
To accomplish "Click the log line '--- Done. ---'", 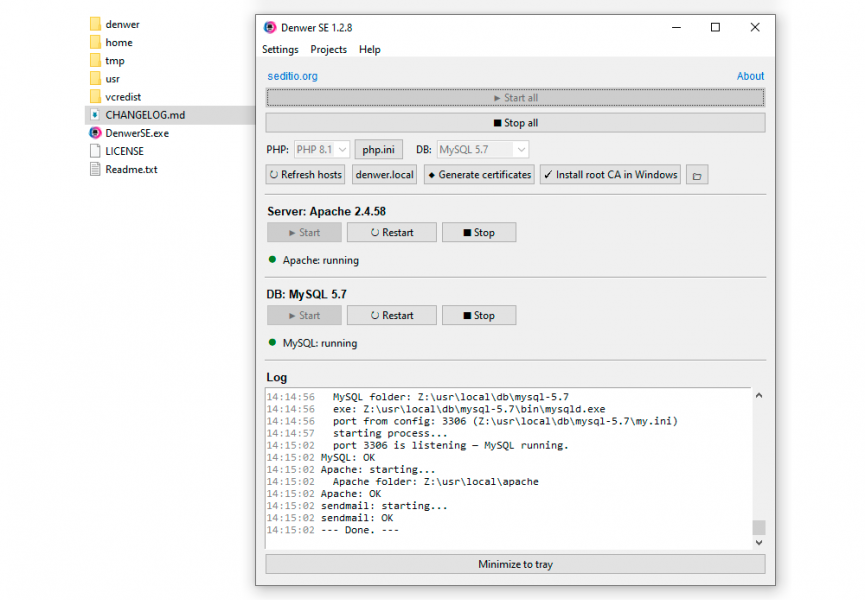I will pyautogui.click(x=360, y=530).
